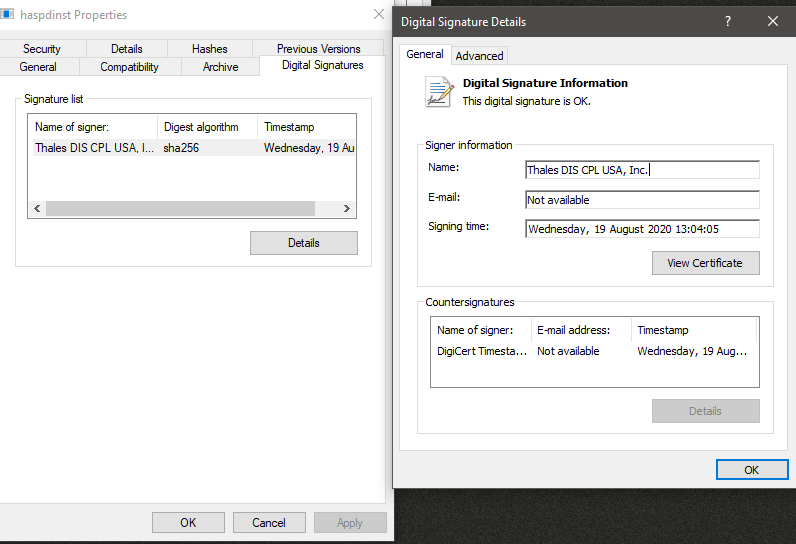Switch to the Advanced tab
This screenshot has height=544, width=796.
click(x=479, y=56)
